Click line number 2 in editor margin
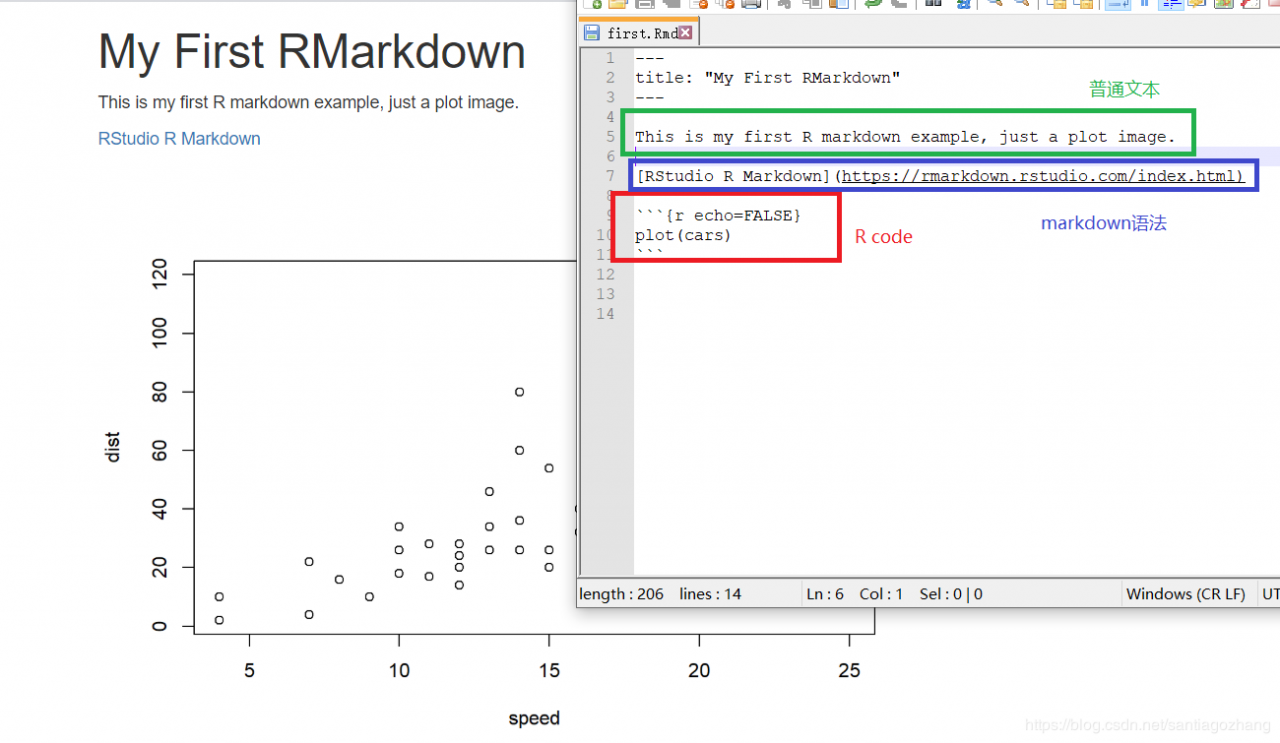This screenshot has height=743, width=1280. [610, 77]
